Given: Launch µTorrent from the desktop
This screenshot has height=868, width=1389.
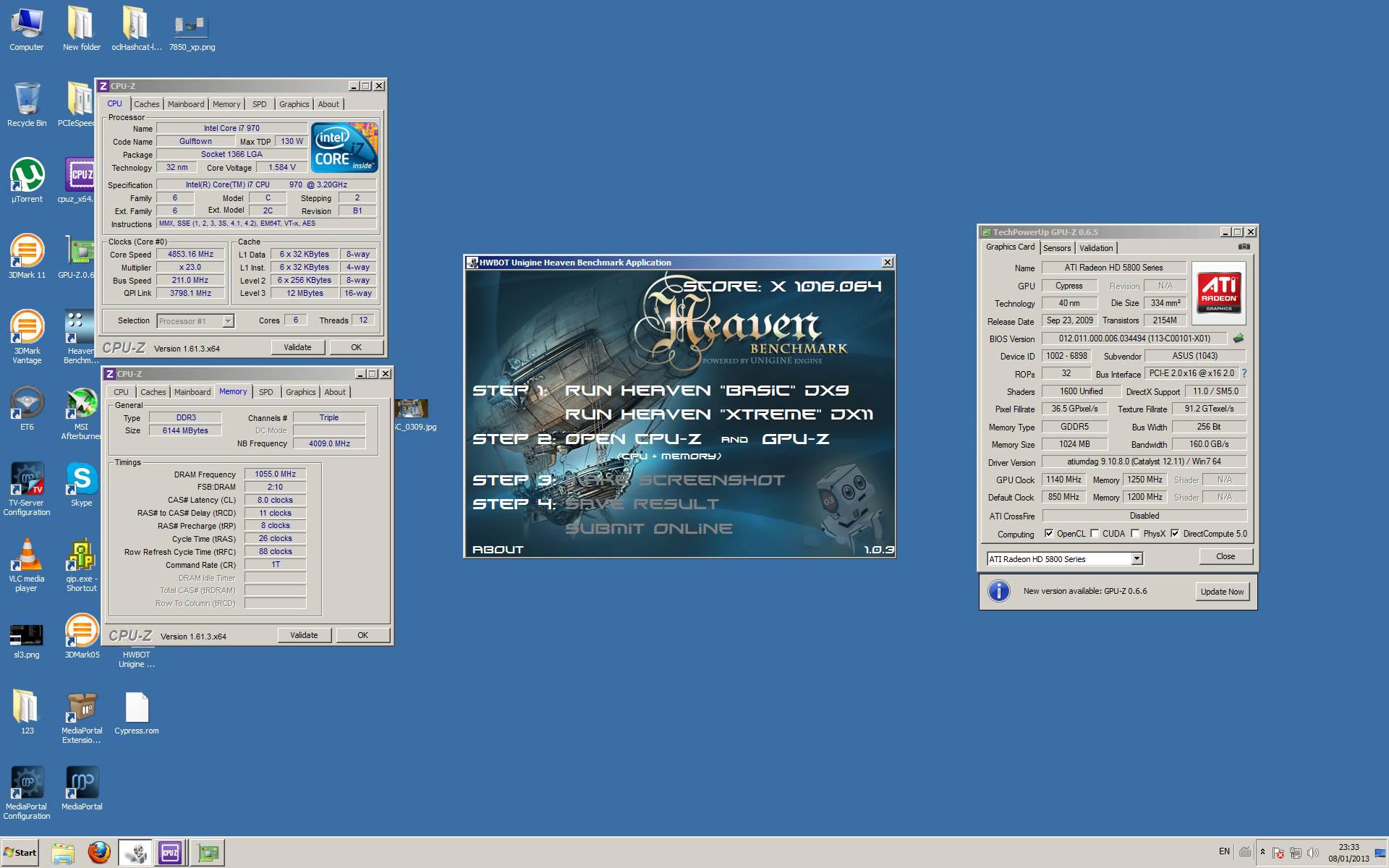Looking at the screenshot, I should 26,181.
